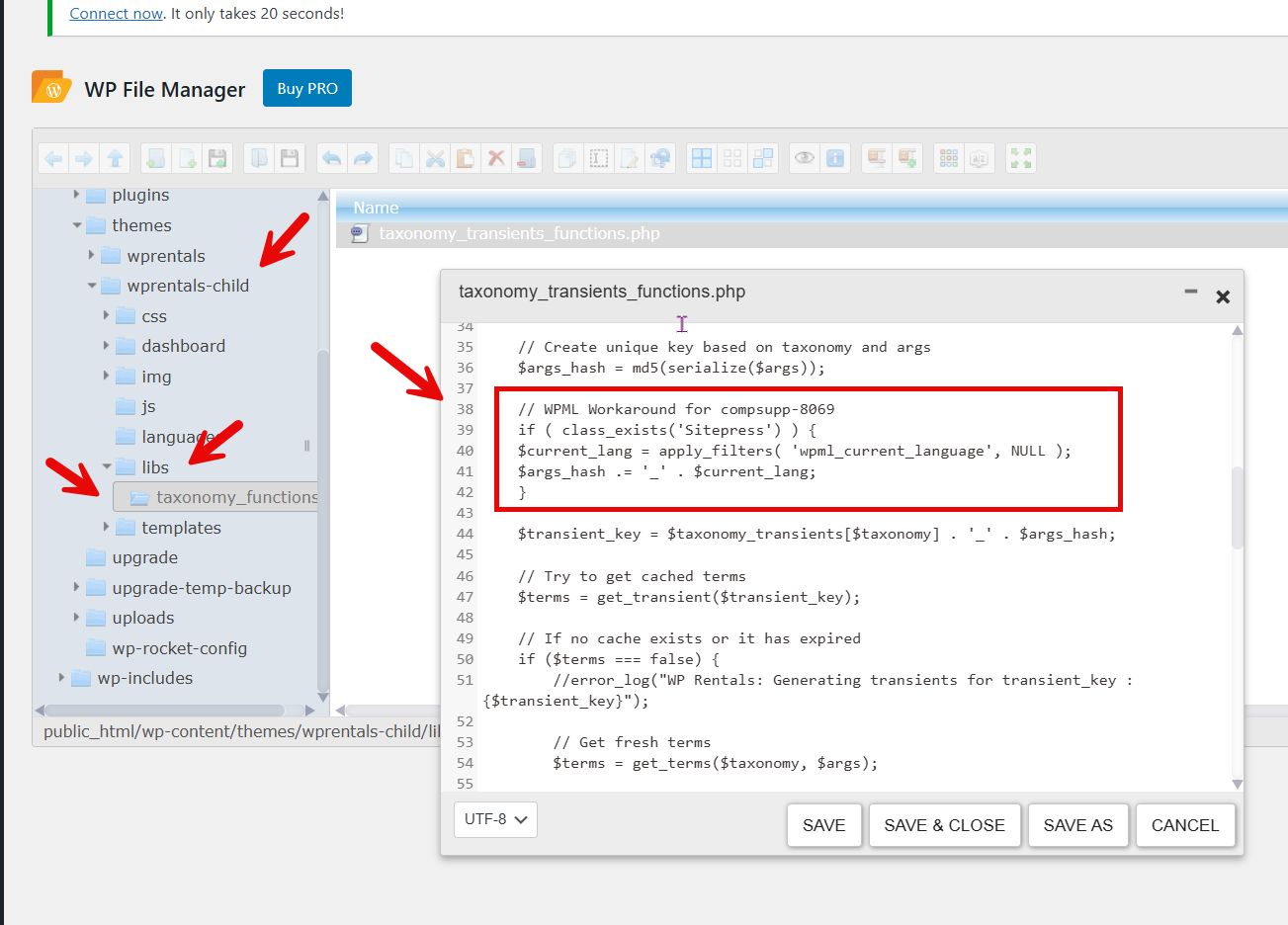Click the Cut scissors icon

click(435, 158)
